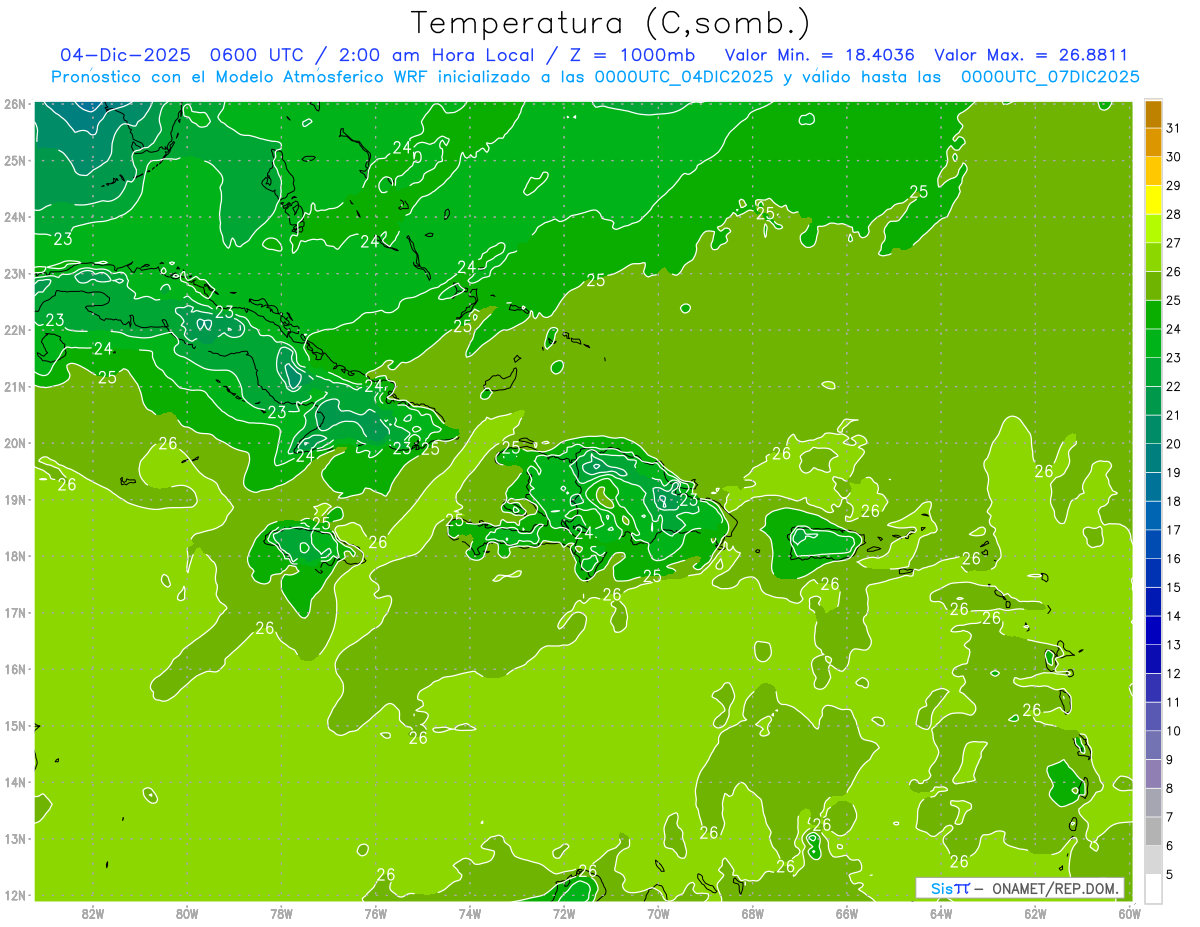
Task: Click the '62W' longitude axis label
Action: click(1035, 912)
